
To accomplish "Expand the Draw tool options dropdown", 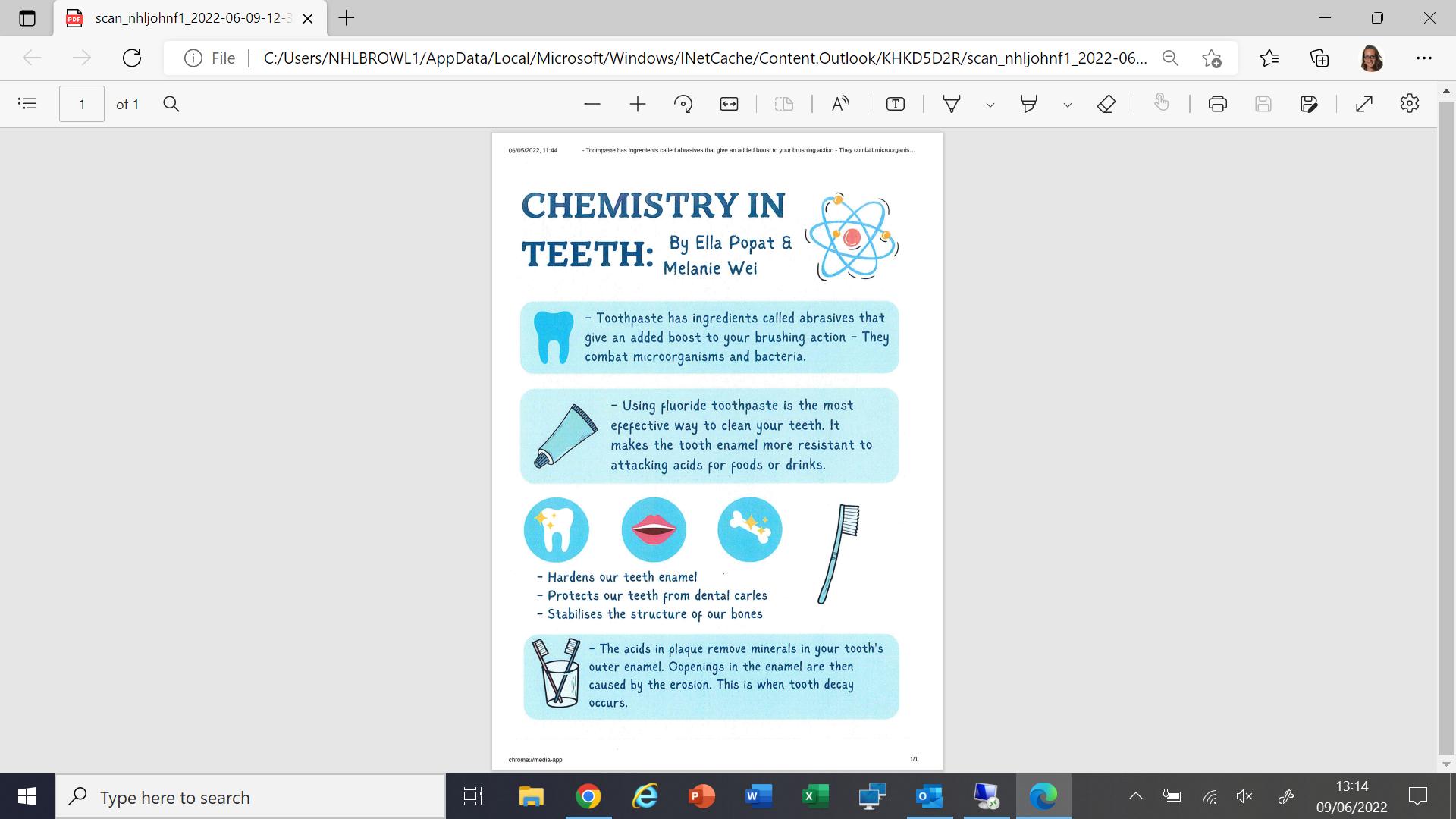I will point(990,105).
